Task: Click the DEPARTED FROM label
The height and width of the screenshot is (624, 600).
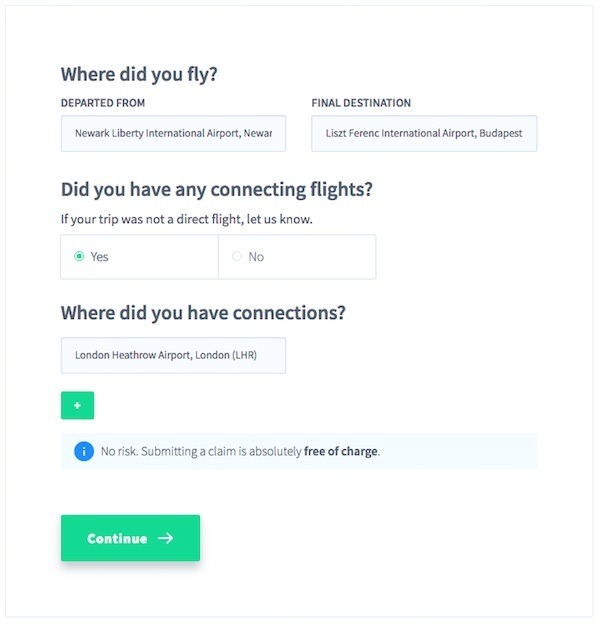Action: 103,103
